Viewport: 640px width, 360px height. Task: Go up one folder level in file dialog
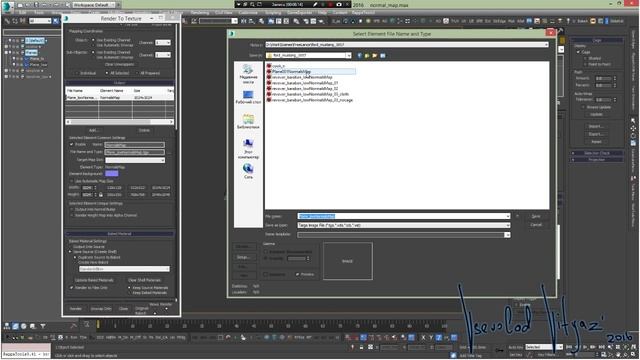(367, 56)
